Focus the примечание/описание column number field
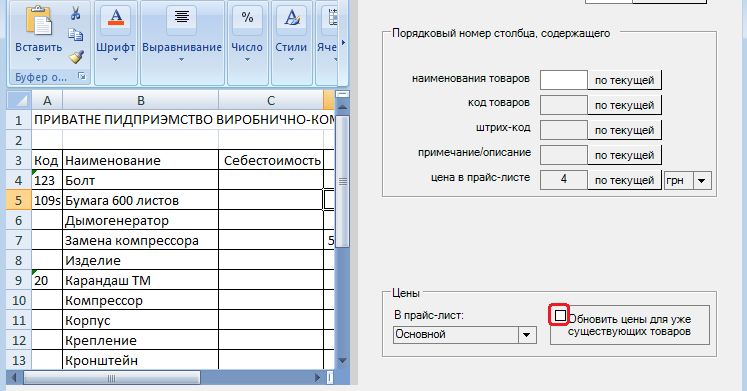Image resolution: width=747 pixels, height=391 pixels. [x=564, y=155]
